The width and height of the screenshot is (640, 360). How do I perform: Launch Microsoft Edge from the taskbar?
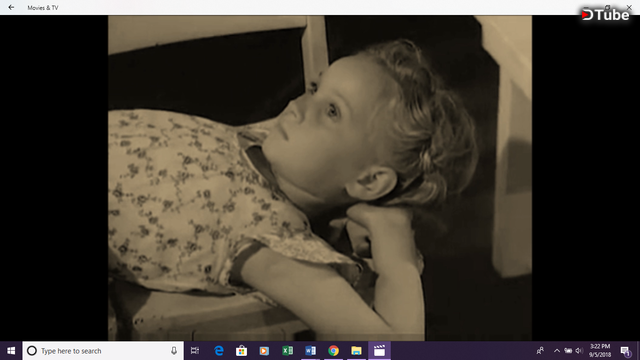[x=219, y=351]
